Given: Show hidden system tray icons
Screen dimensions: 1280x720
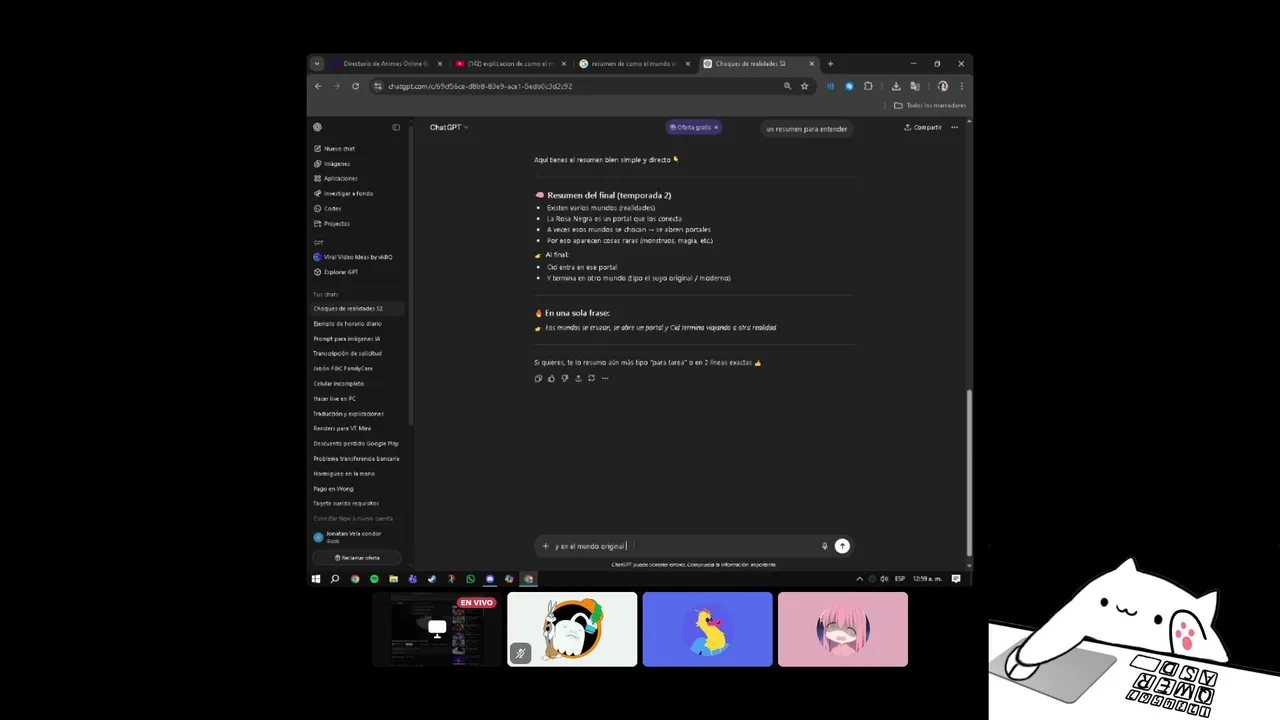Looking at the screenshot, I should coord(859,578).
